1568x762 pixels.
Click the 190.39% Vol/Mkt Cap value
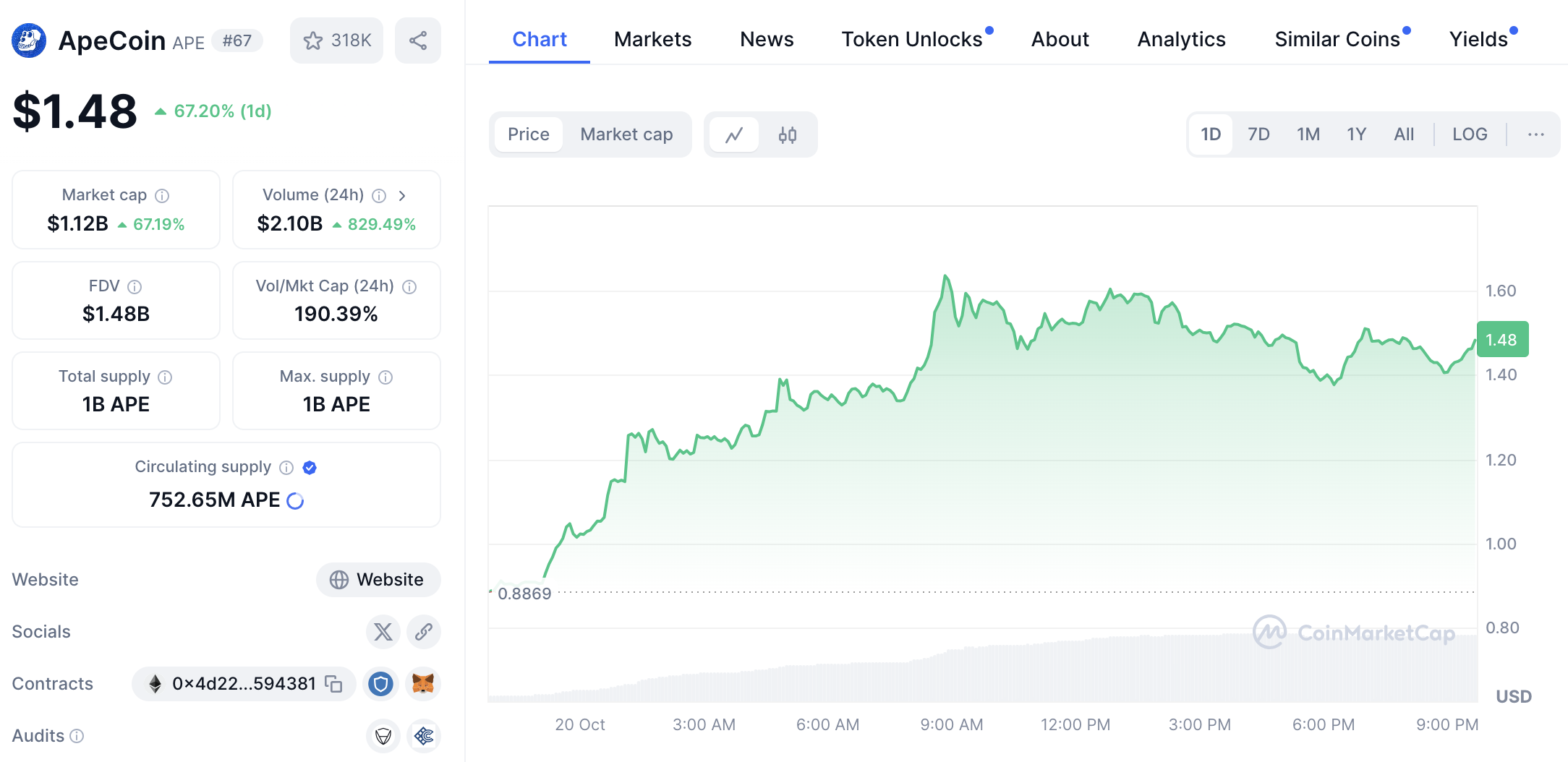click(336, 314)
